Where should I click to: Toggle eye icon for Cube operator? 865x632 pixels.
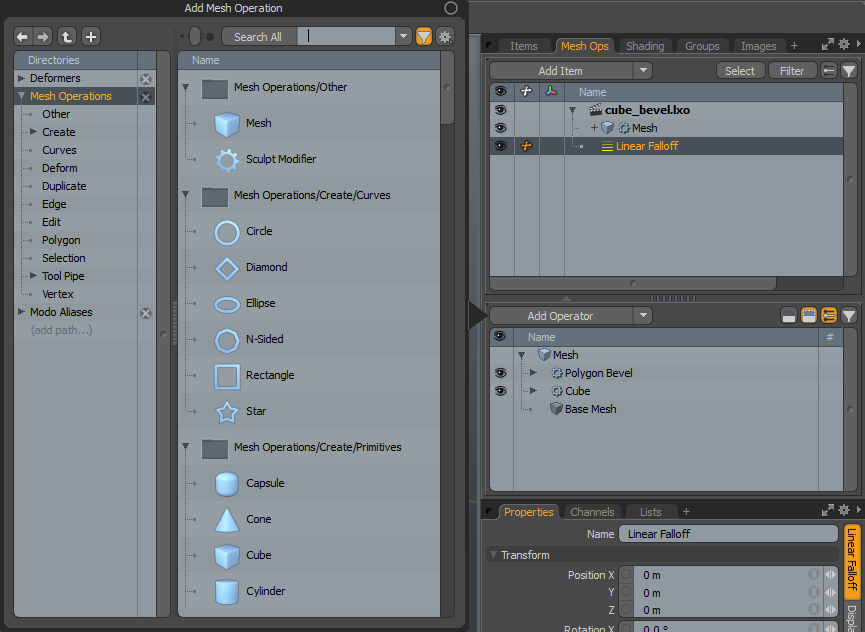point(500,391)
